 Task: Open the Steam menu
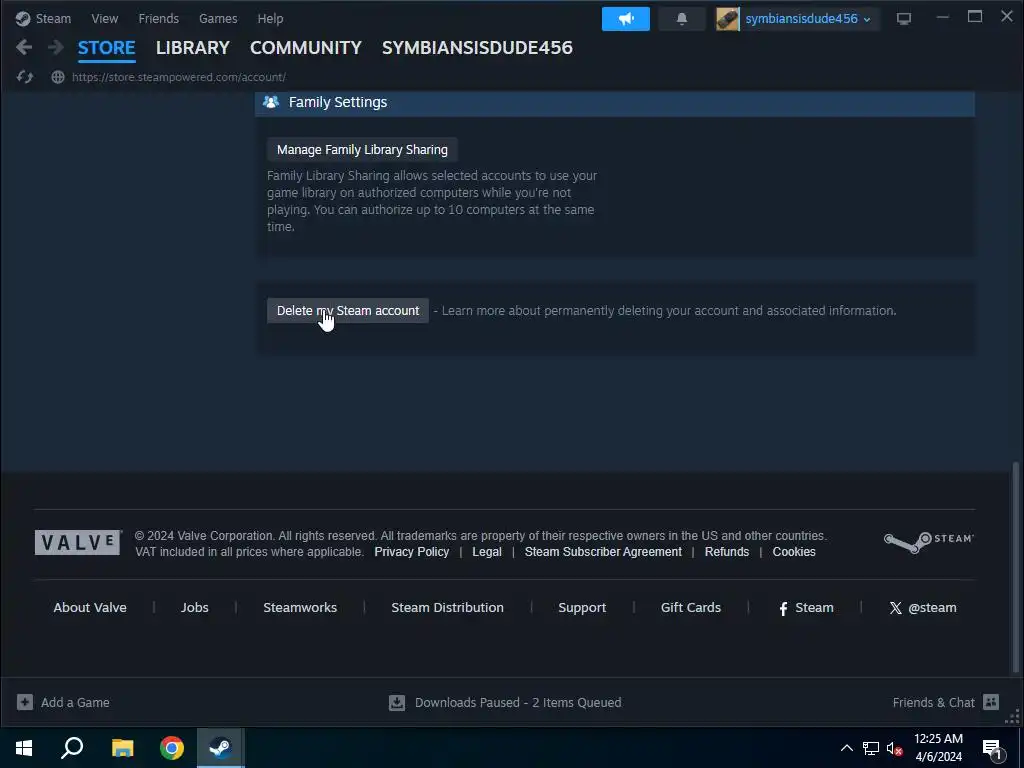[53, 18]
